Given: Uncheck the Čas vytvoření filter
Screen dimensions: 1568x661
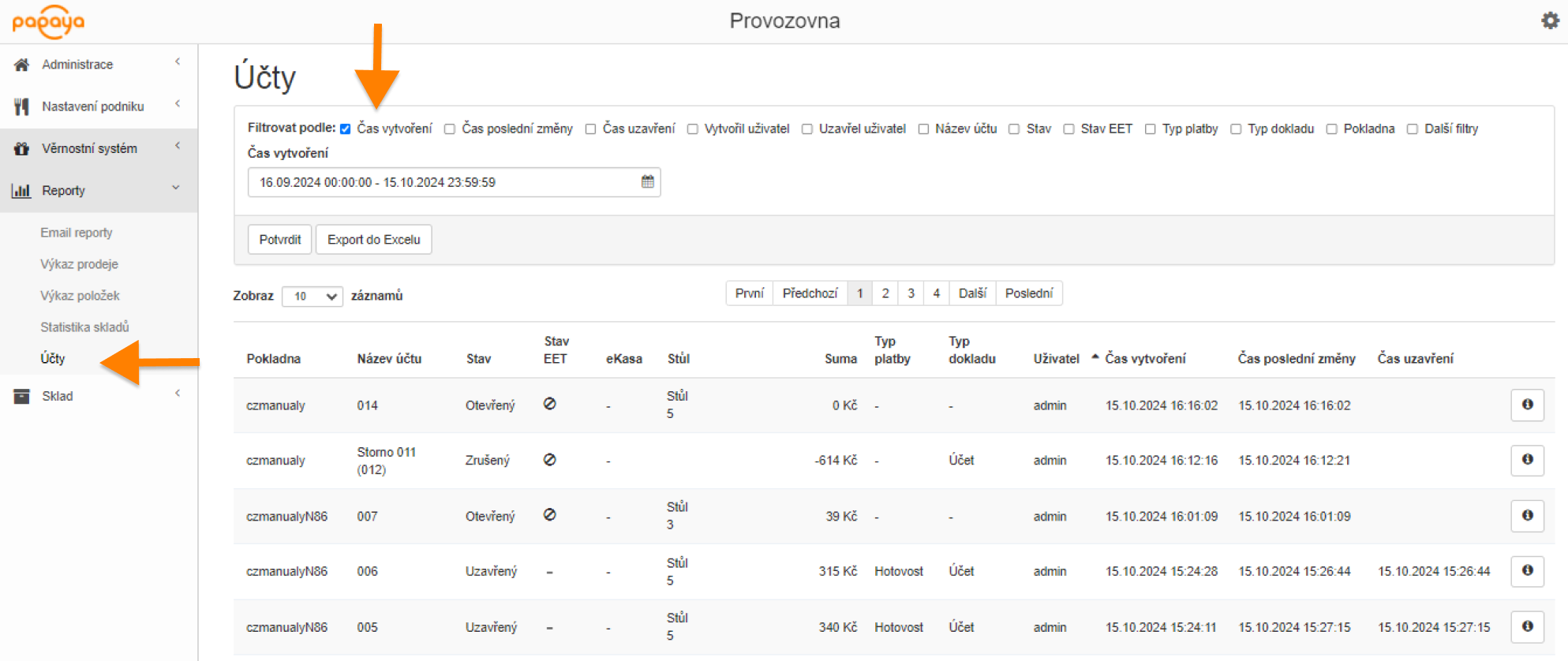Looking at the screenshot, I should click(346, 129).
